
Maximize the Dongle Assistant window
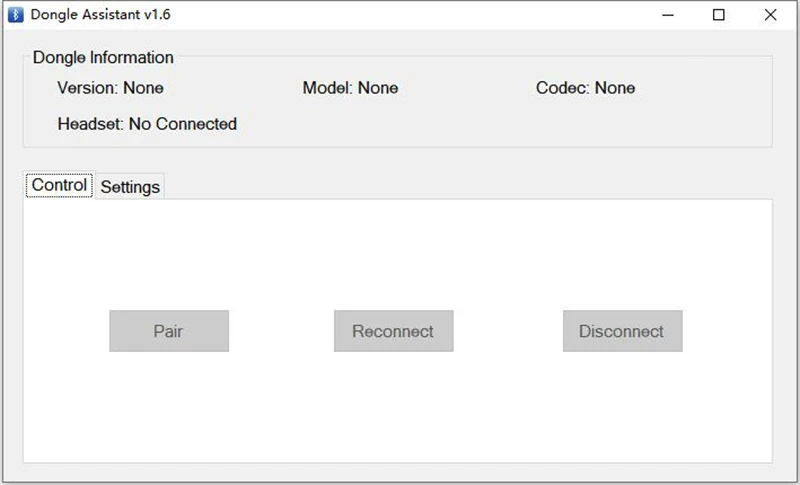718,15
